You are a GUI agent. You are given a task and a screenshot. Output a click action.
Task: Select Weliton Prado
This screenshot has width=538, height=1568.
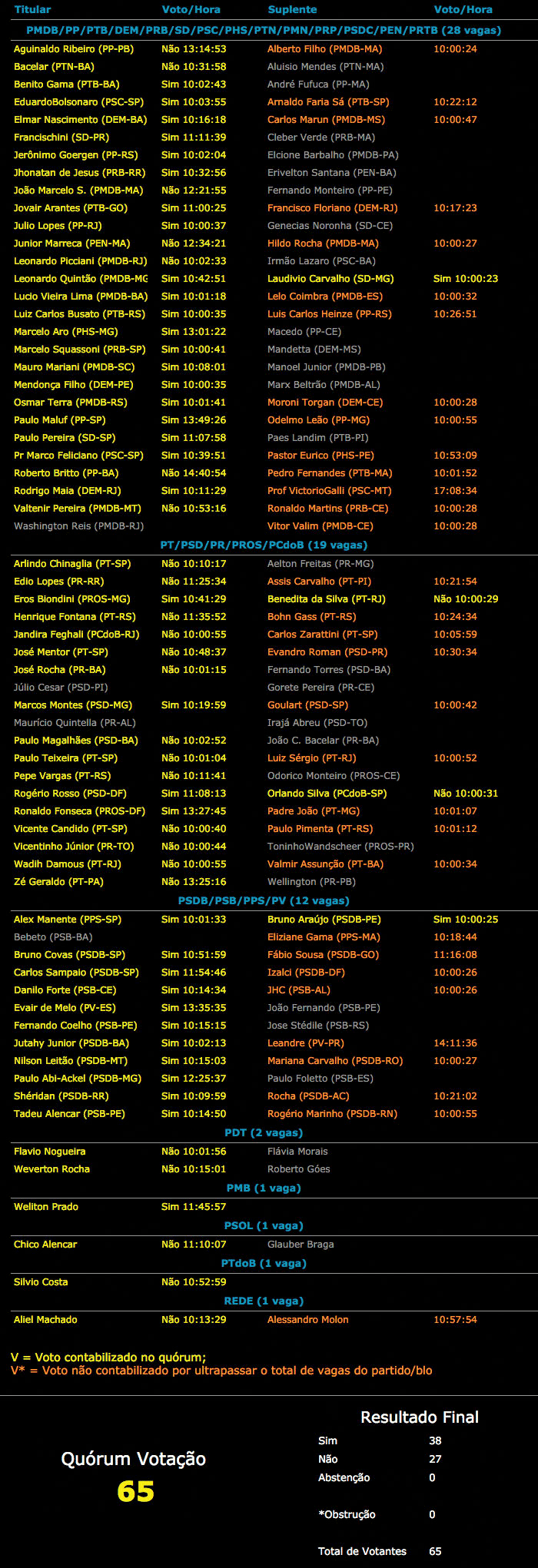pos(46,1207)
